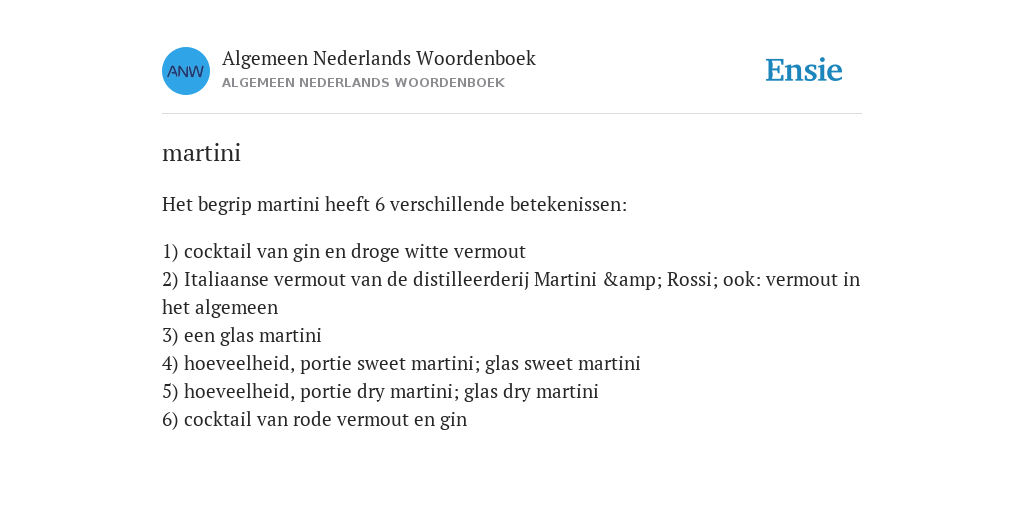
Task: Select definition 1 about gin and droge witte vermout
Action: [x=344, y=251]
